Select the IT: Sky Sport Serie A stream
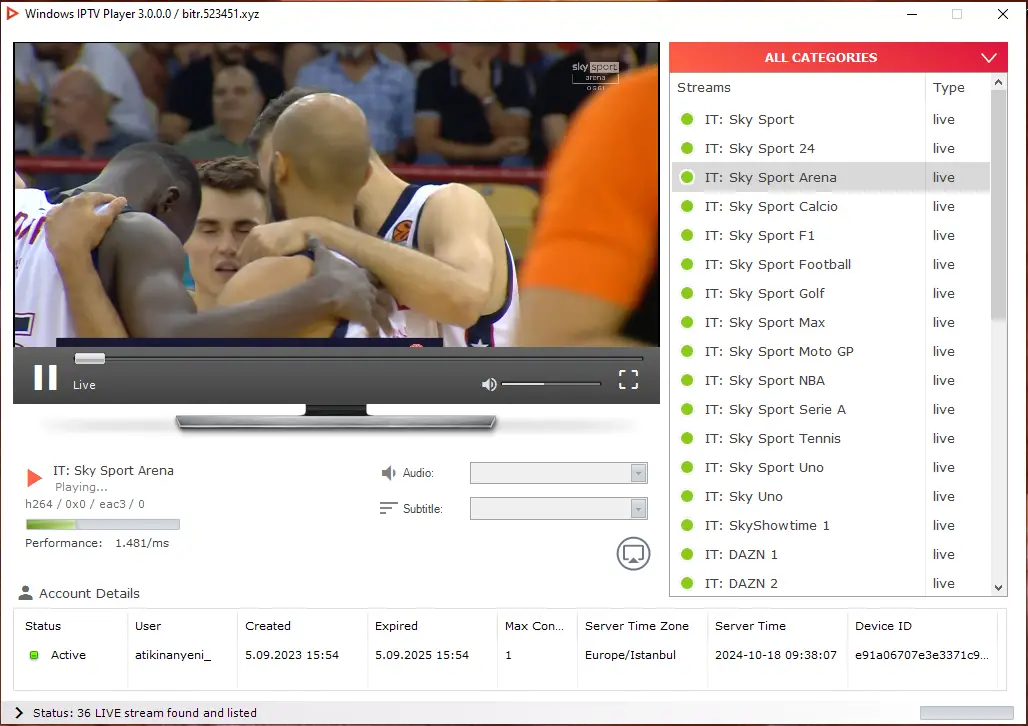 pos(830,409)
